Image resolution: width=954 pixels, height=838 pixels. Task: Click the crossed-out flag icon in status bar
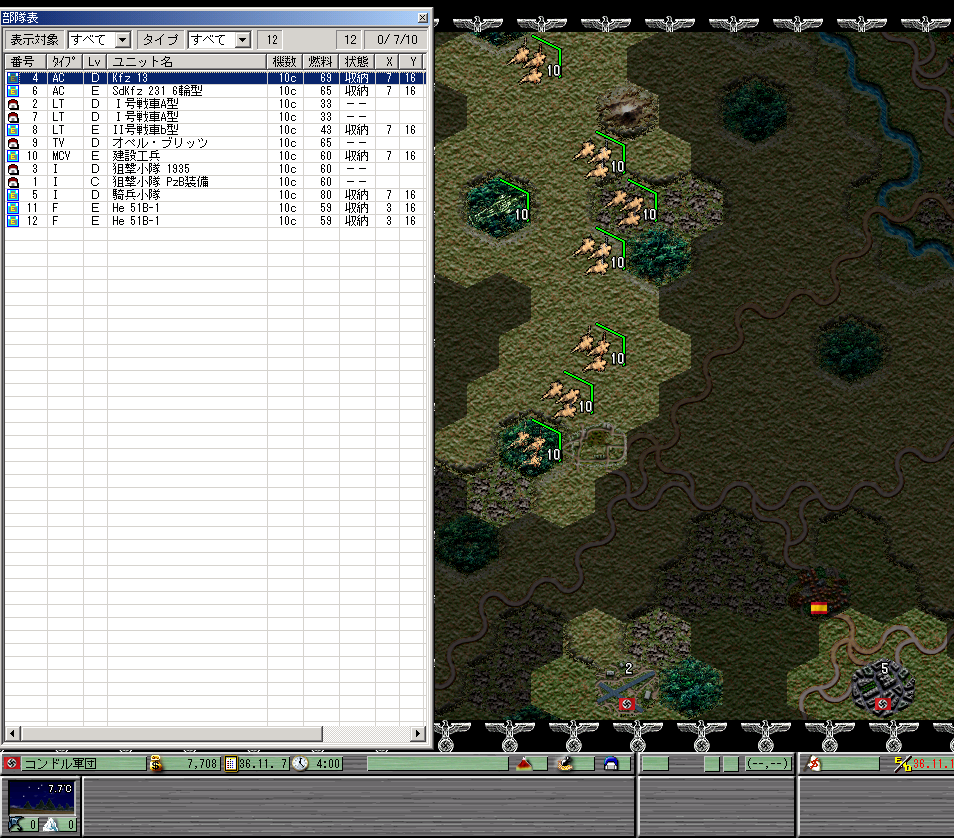pyautogui.click(x=814, y=763)
